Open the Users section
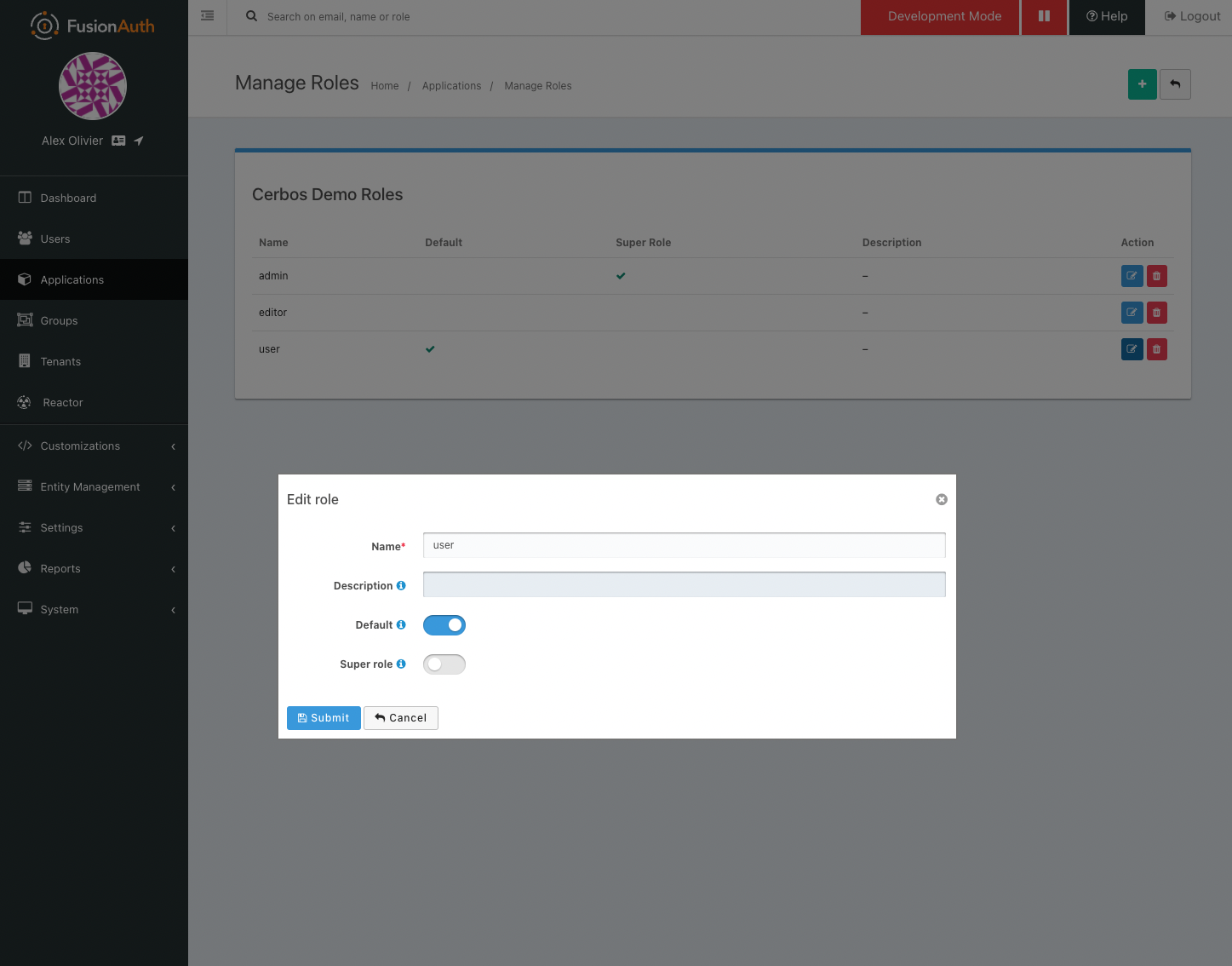This screenshot has height=966, width=1232. point(54,239)
